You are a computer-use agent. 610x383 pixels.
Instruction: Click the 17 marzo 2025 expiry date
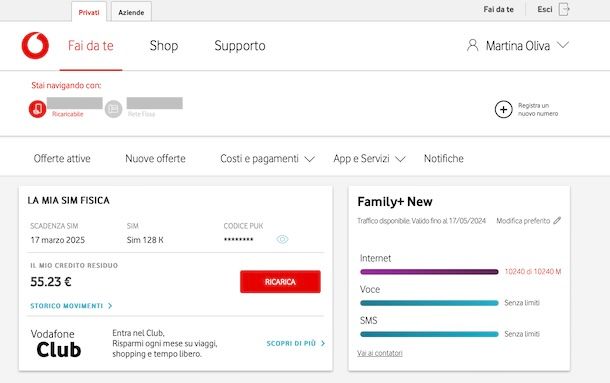click(x=58, y=240)
